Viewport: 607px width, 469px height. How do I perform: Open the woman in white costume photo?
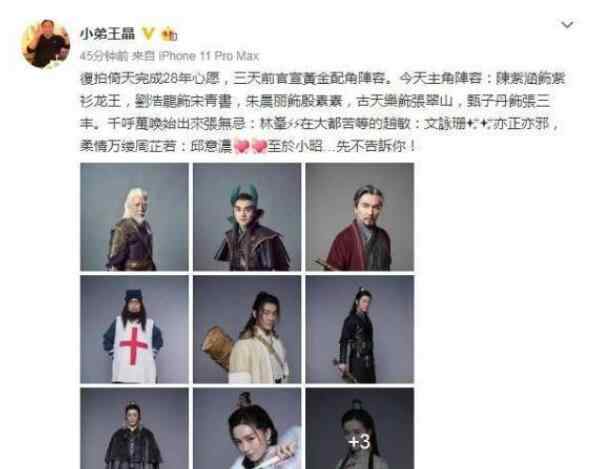[x=247, y=428]
